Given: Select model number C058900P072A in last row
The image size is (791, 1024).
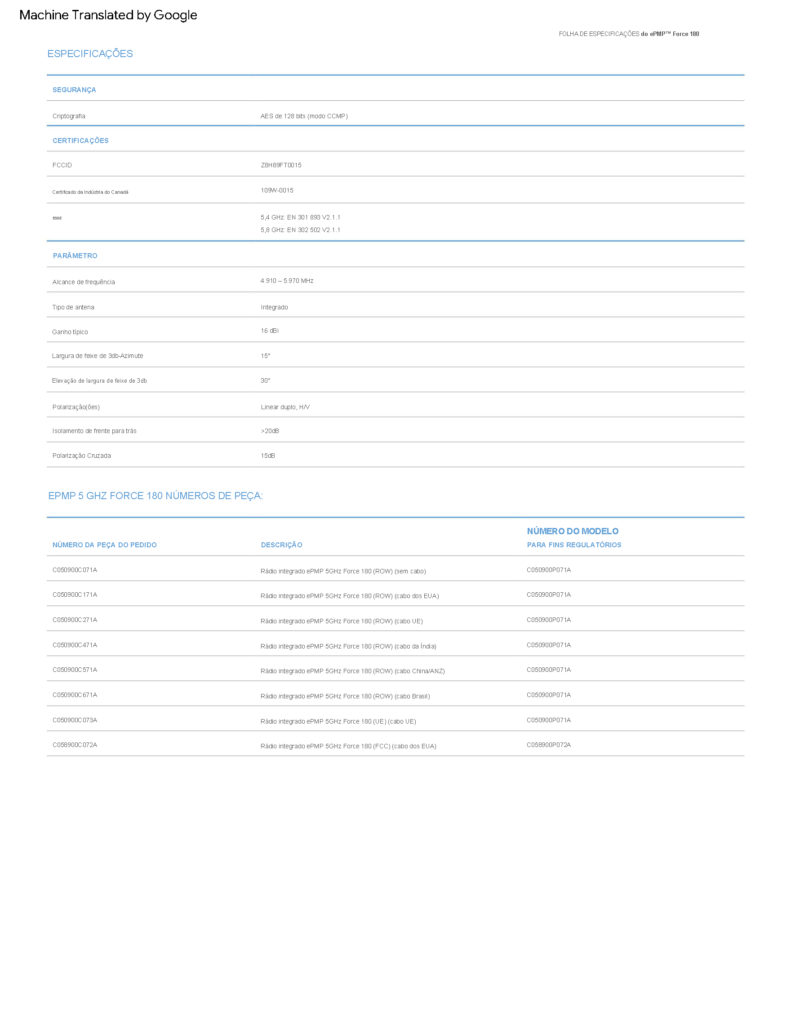Looking at the screenshot, I should (549, 745).
